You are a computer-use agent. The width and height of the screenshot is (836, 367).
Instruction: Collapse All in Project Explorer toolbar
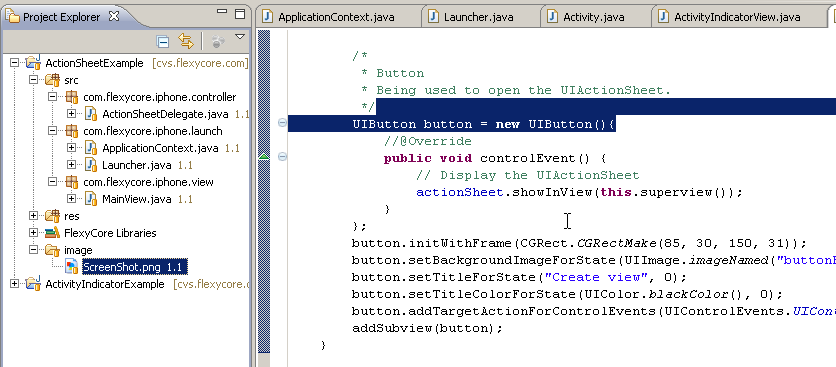(163, 41)
